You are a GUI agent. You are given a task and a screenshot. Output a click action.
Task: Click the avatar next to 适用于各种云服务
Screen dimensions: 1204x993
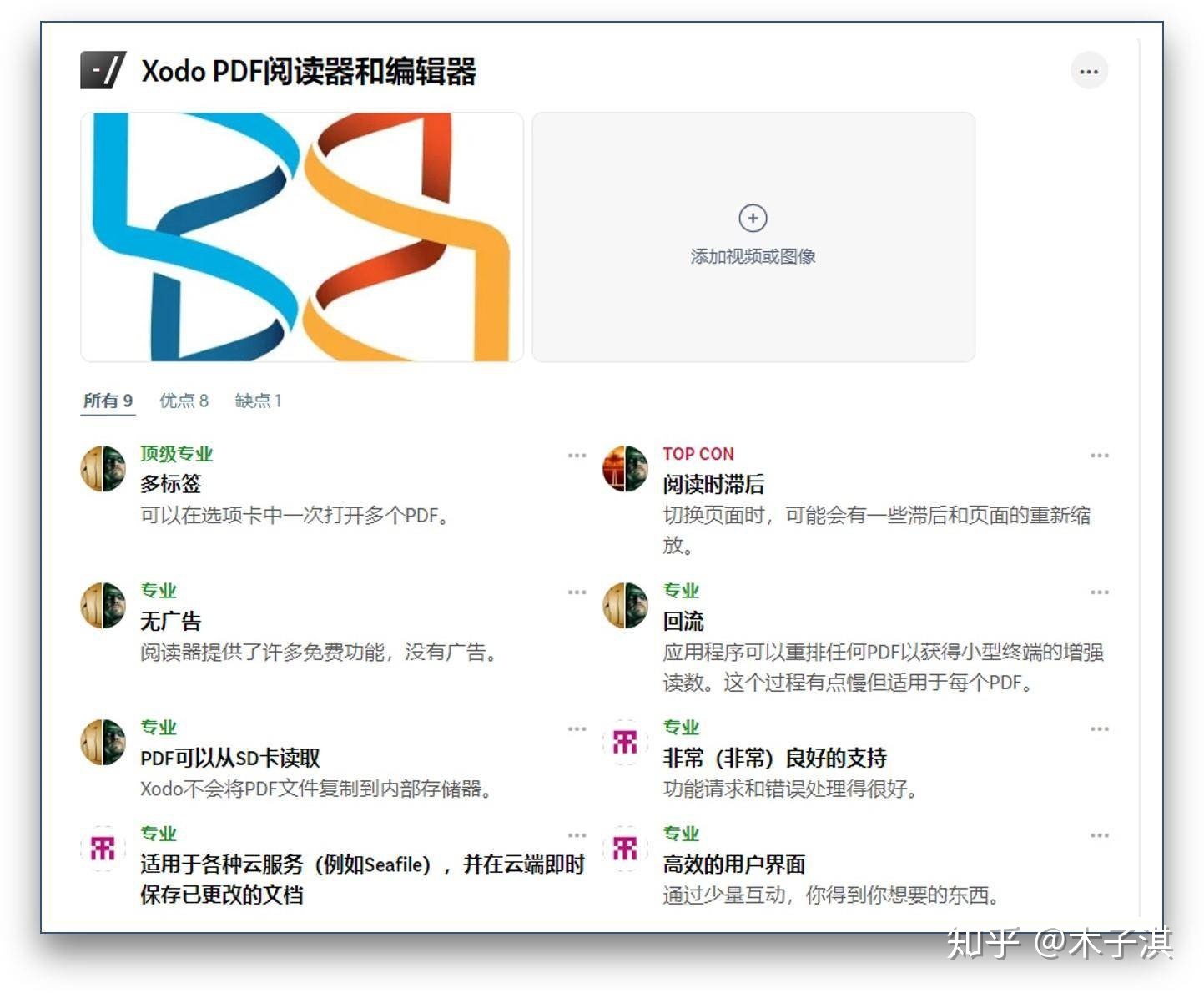[x=103, y=848]
